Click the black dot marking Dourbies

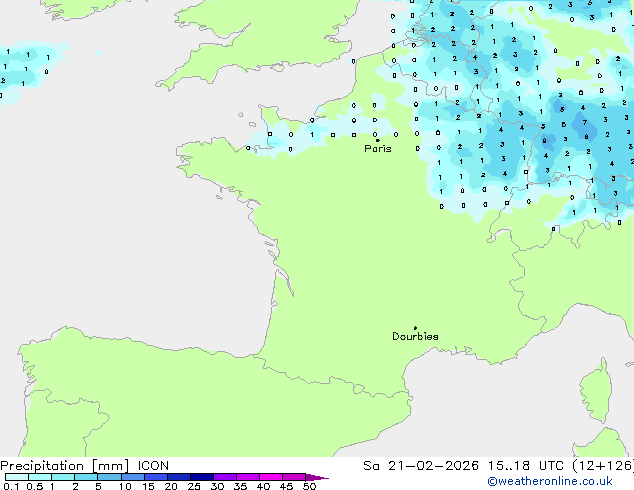click(x=415, y=328)
